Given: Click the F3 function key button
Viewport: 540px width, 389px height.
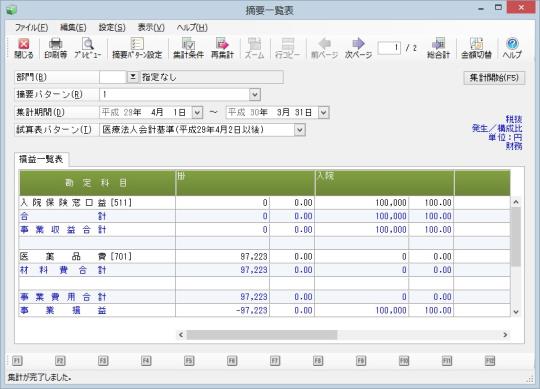Looking at the screenshot, I should pos(103,361).
